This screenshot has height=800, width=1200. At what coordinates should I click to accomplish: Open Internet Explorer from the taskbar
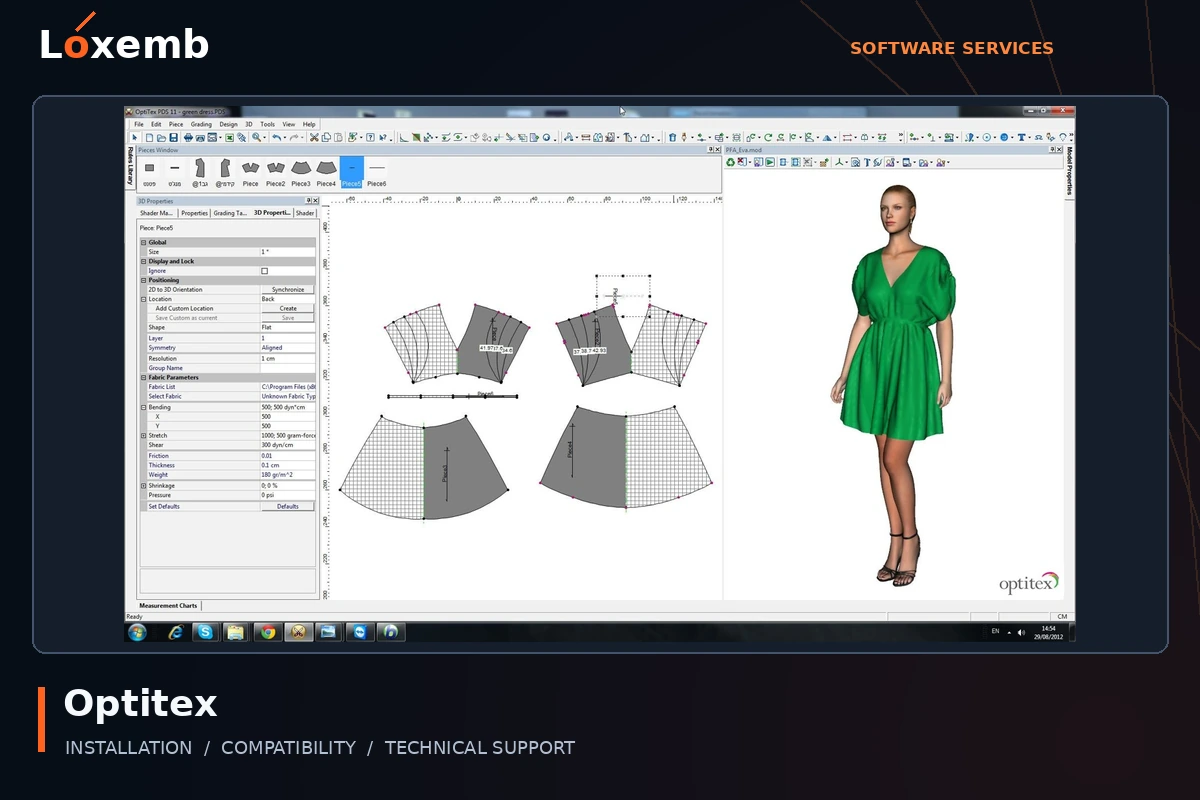click(x=176, y=632)
